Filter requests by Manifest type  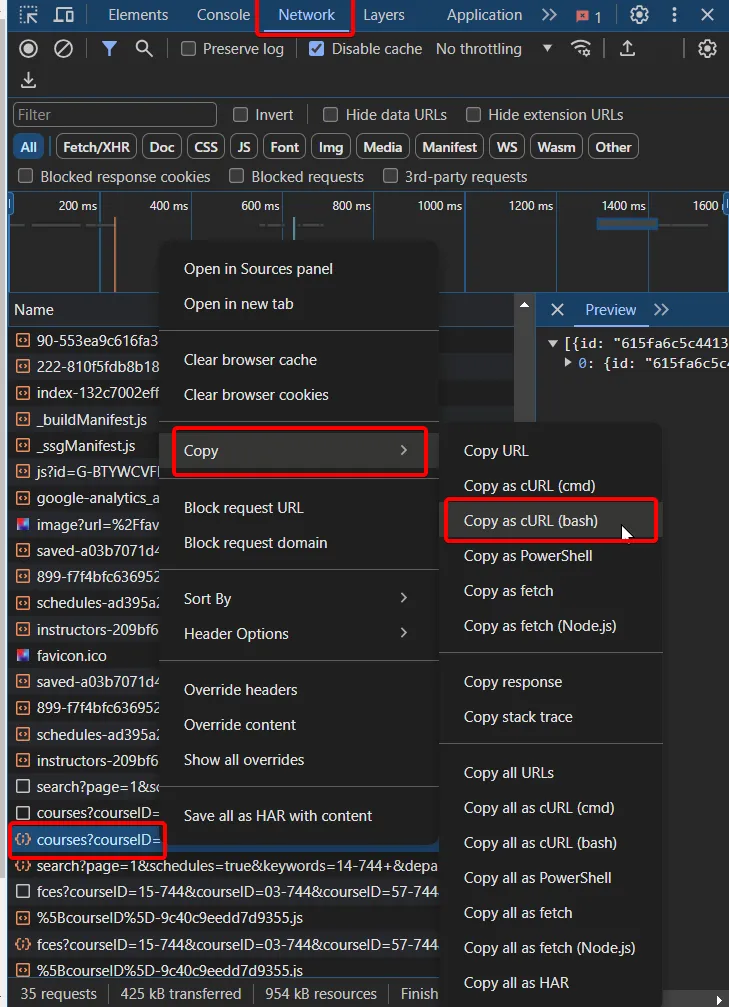point(450,147)
